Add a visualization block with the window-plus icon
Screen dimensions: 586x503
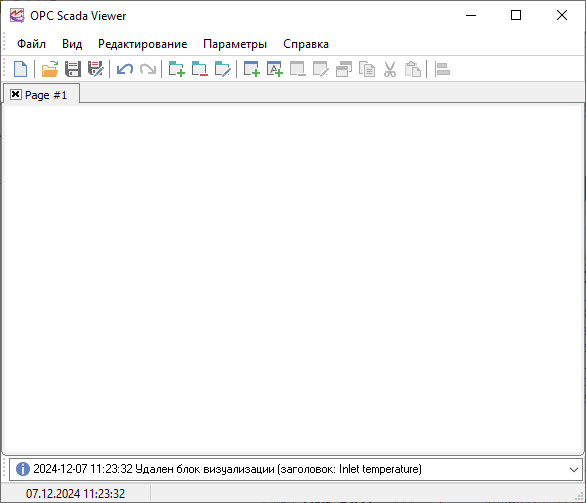[252, 69]
